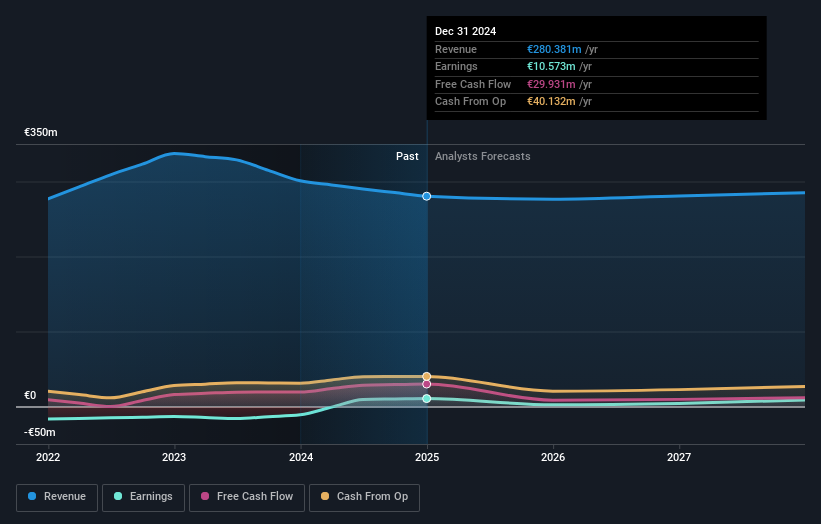The image size is (821, 524).
Task: Click the Past section label
Action: [x=407, y=156]
